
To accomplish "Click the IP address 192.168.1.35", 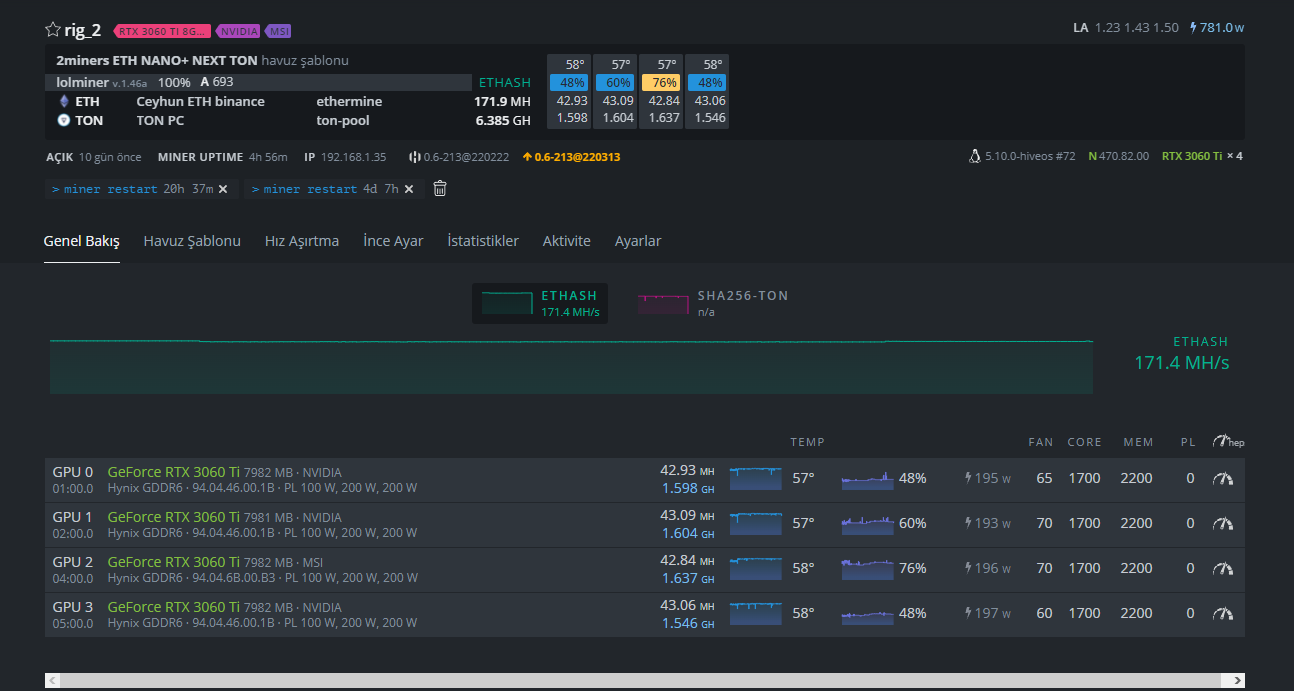I will [x=353, y=157].
